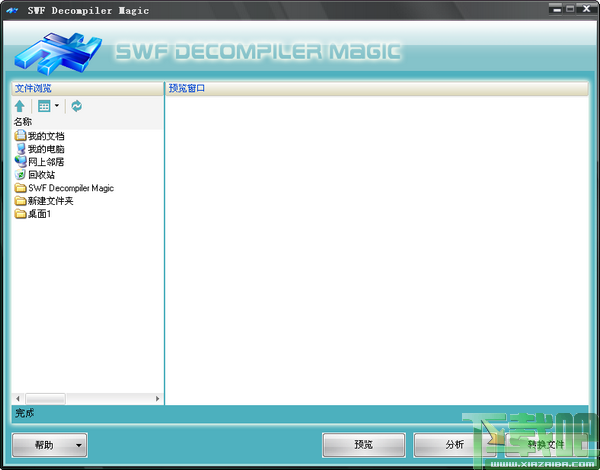Click the 我的电脑 computer icon

21,149
